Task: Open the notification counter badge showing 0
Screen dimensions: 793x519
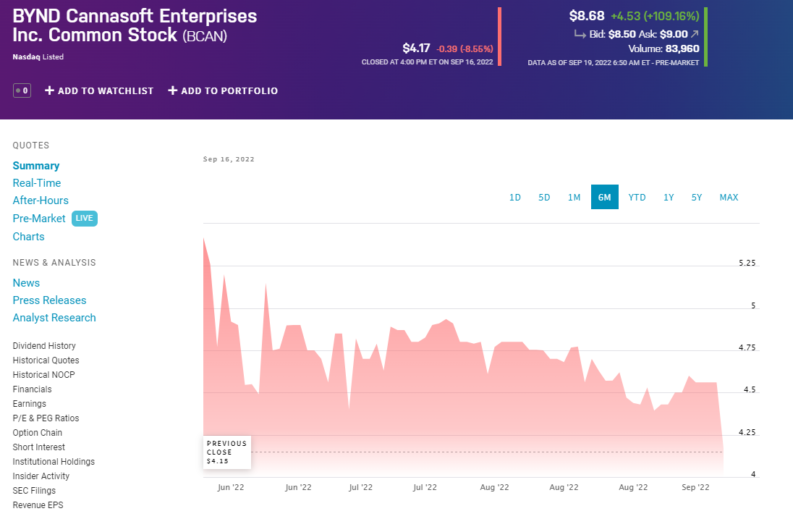Action: coord(22,91)
